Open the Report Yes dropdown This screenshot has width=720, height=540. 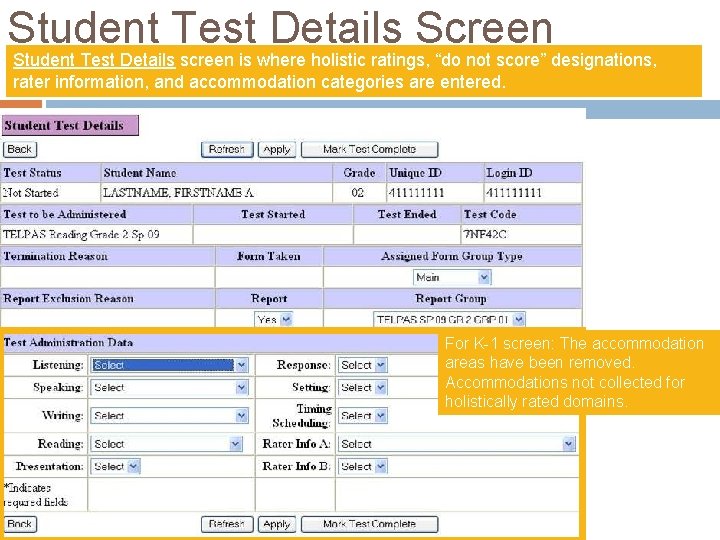pyautogui.click(x=274, y=319)
